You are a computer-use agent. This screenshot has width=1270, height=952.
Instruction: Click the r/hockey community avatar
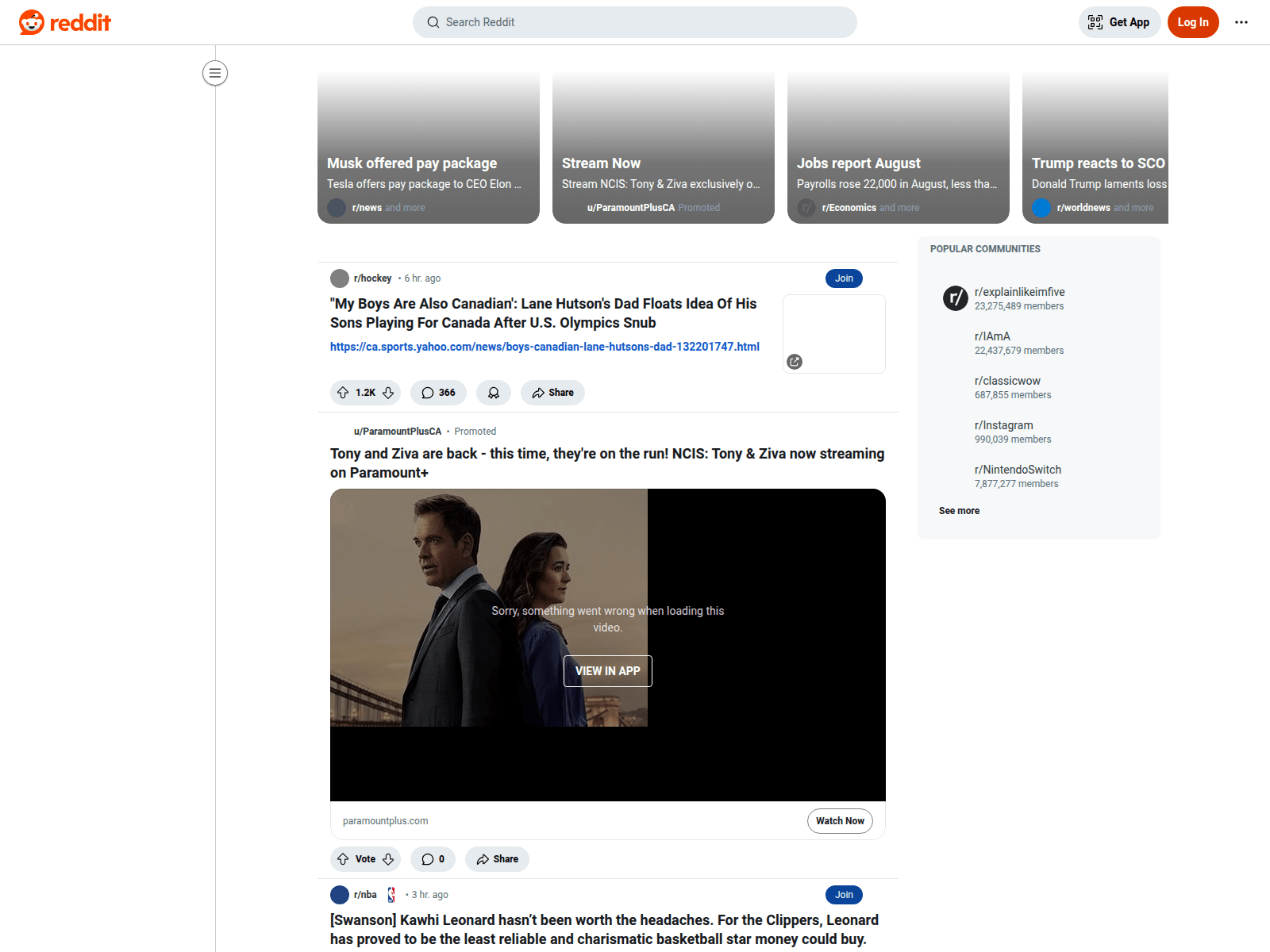tap(340, 278)
